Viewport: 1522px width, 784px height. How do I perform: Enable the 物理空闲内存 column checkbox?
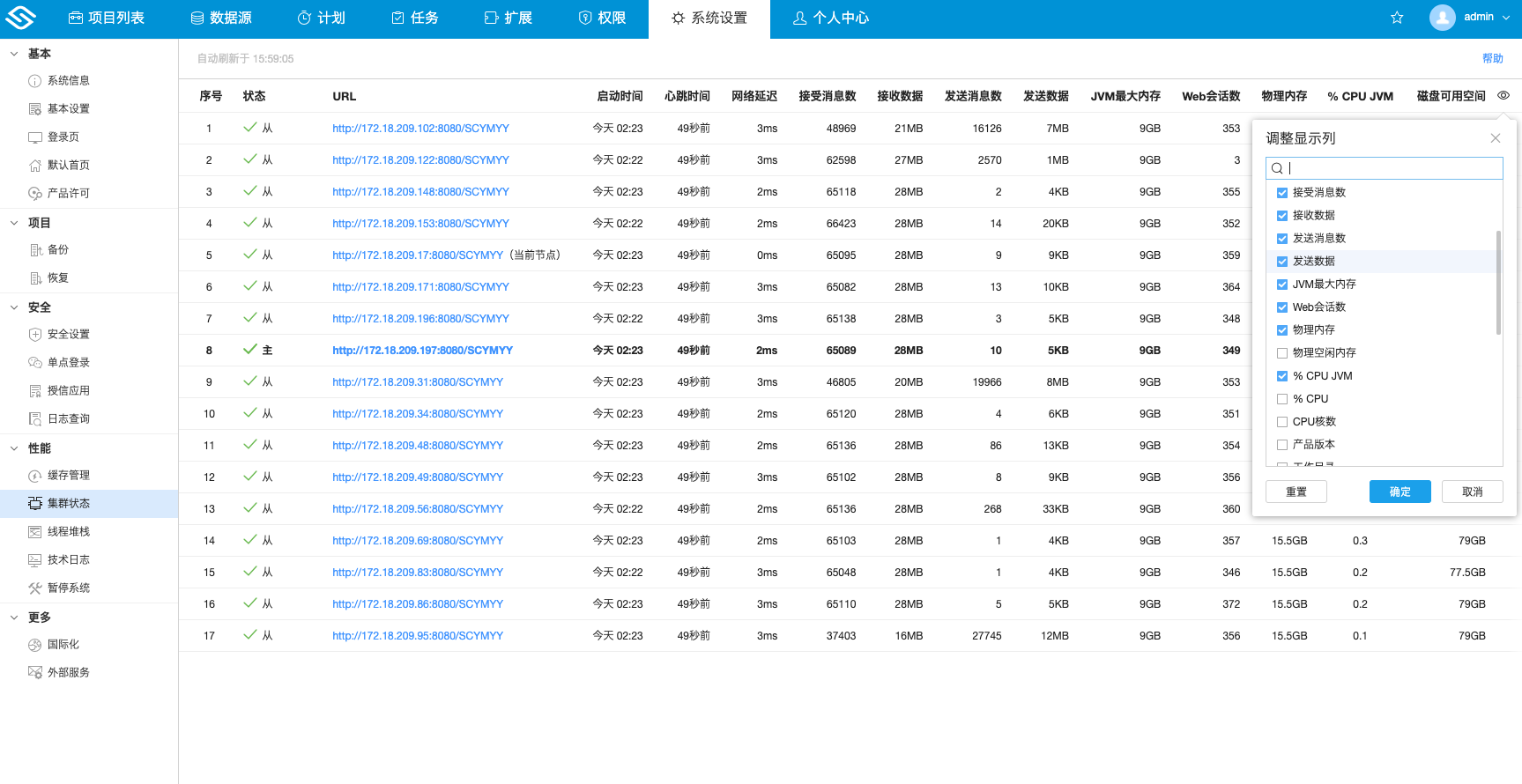point(1282,353)
